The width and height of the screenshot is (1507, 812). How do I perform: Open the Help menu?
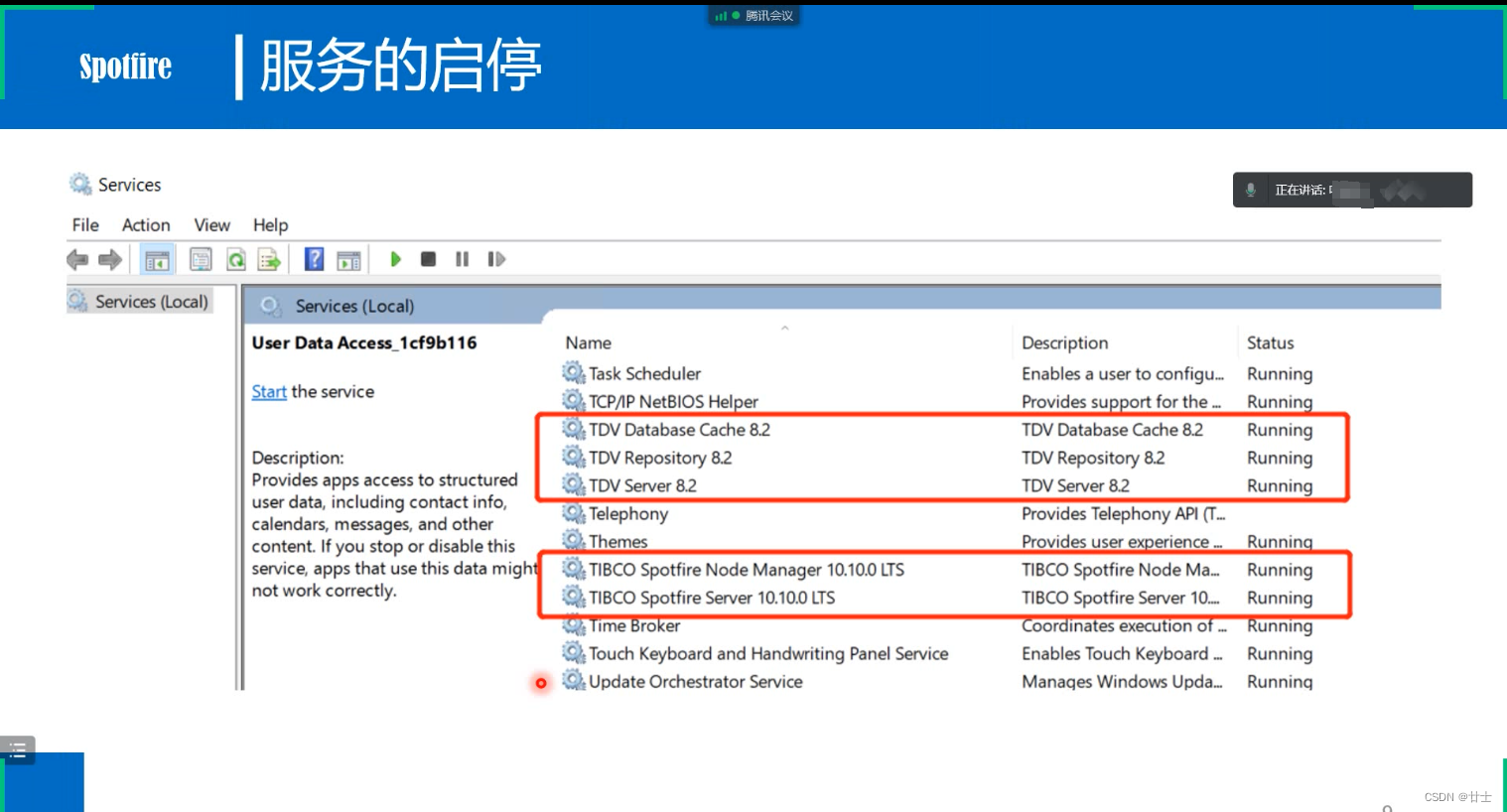270,225
